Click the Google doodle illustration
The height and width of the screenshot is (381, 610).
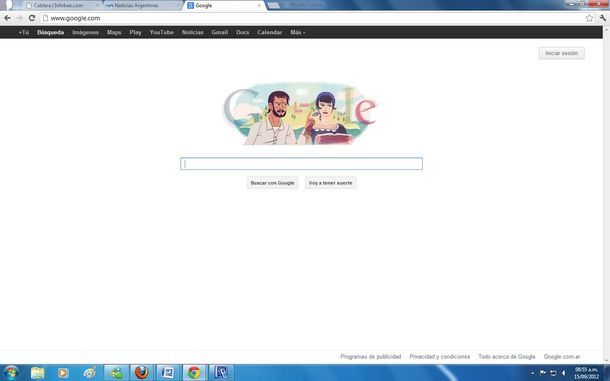(x=300, y=113)
